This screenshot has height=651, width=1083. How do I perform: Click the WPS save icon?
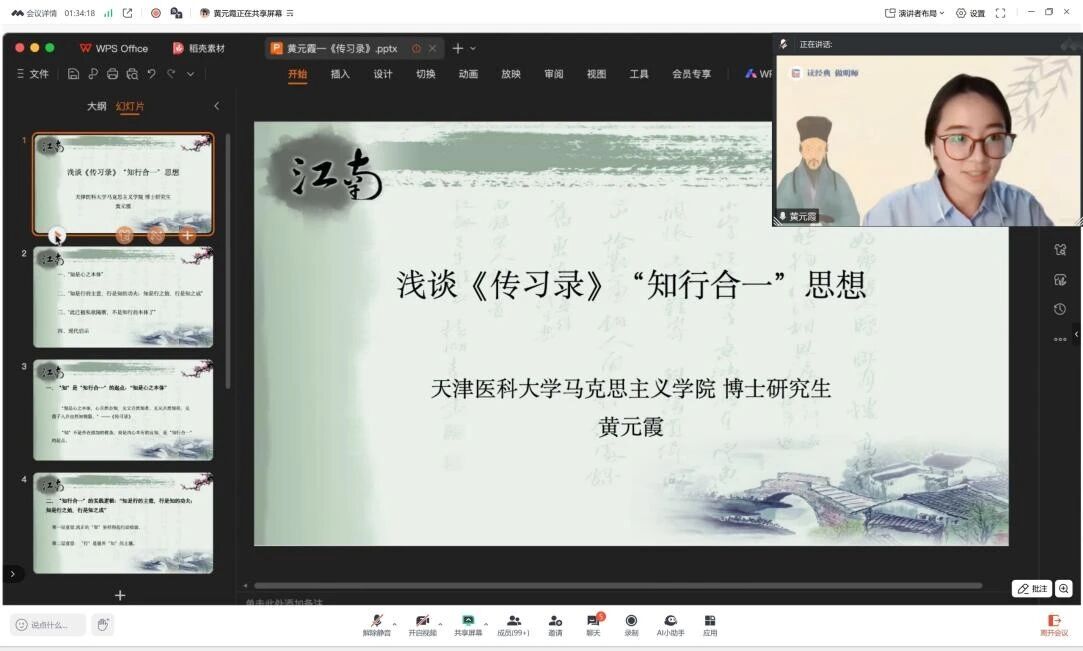tap(73, 74)
